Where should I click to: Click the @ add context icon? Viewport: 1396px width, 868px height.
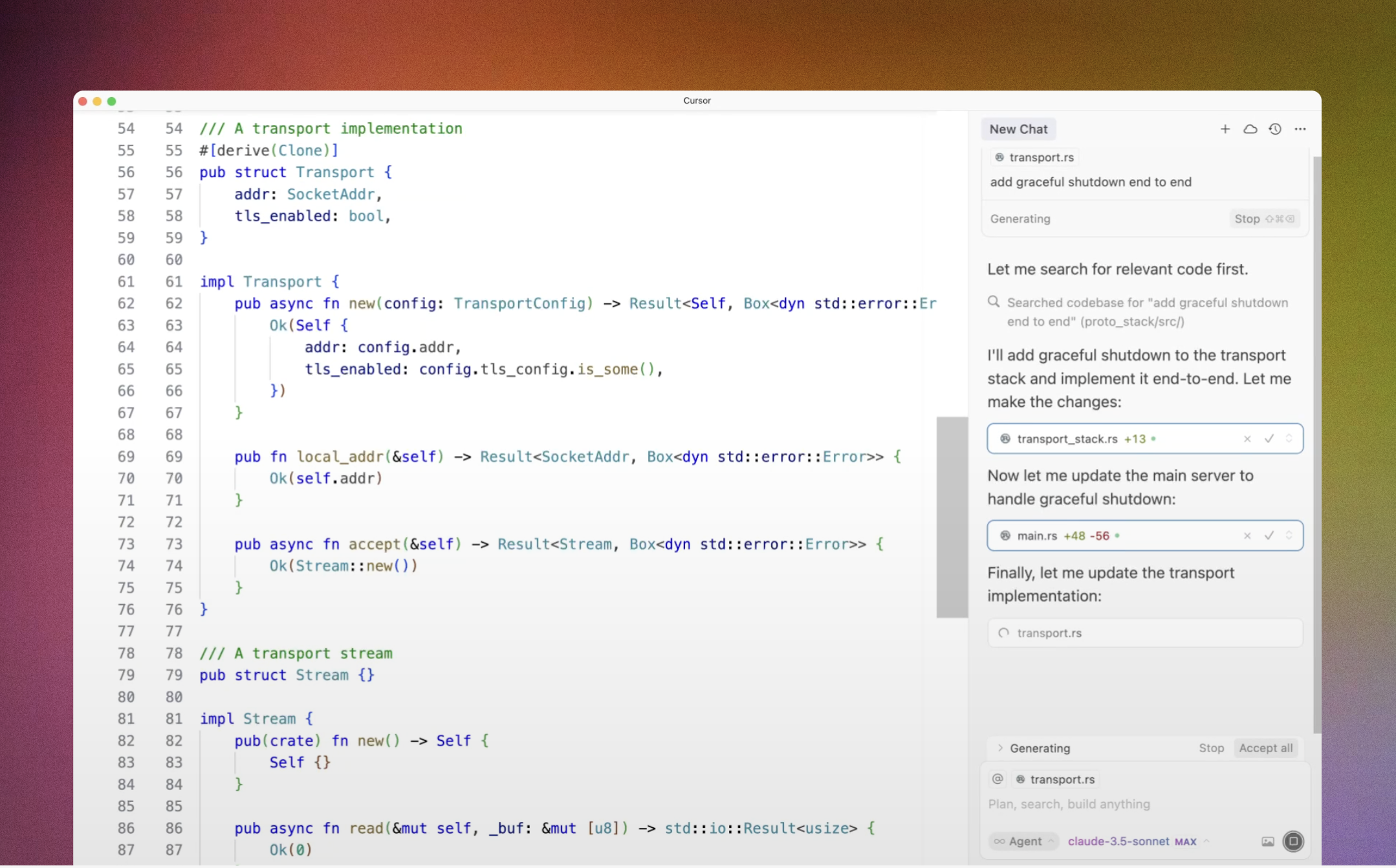pyautogui.click(x=998, y=779)
